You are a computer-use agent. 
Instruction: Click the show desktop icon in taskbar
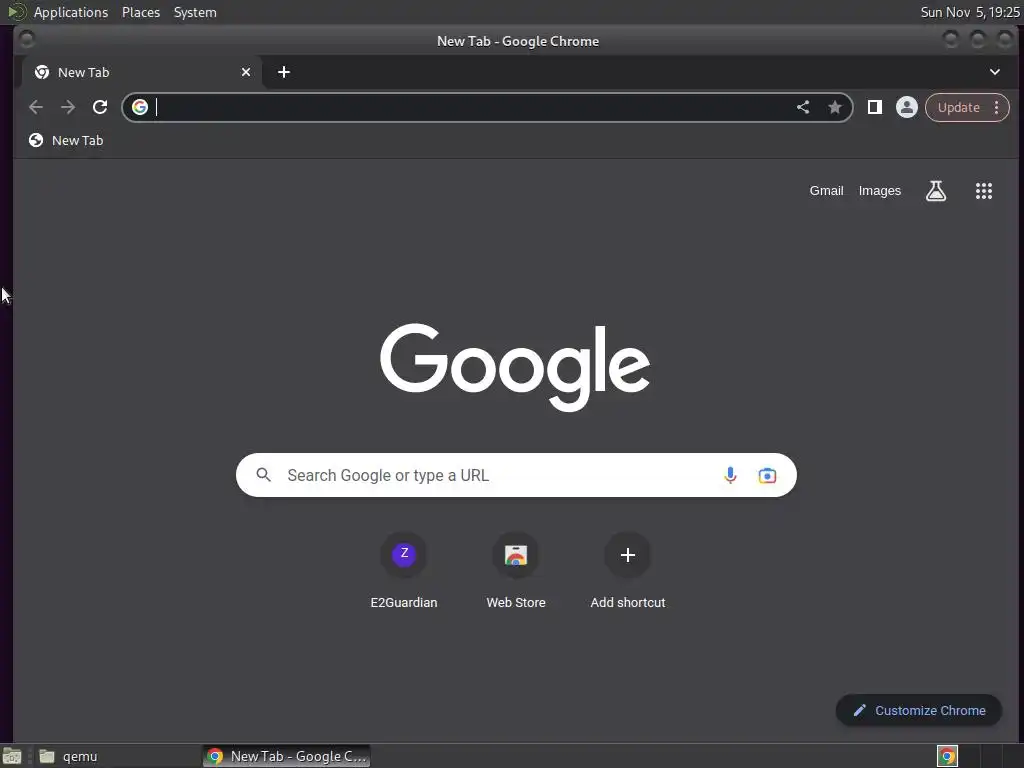12,756
